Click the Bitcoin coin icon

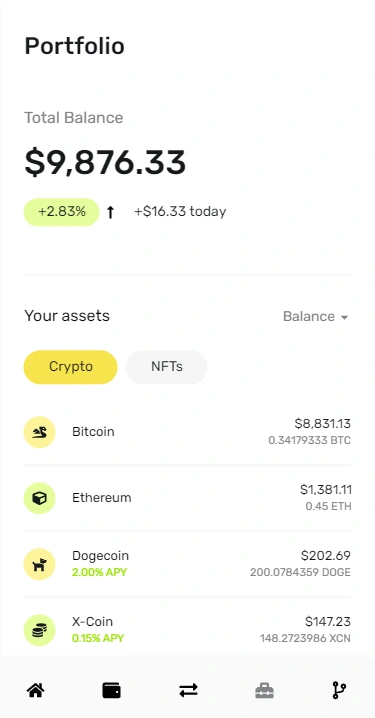pos(39,432)
